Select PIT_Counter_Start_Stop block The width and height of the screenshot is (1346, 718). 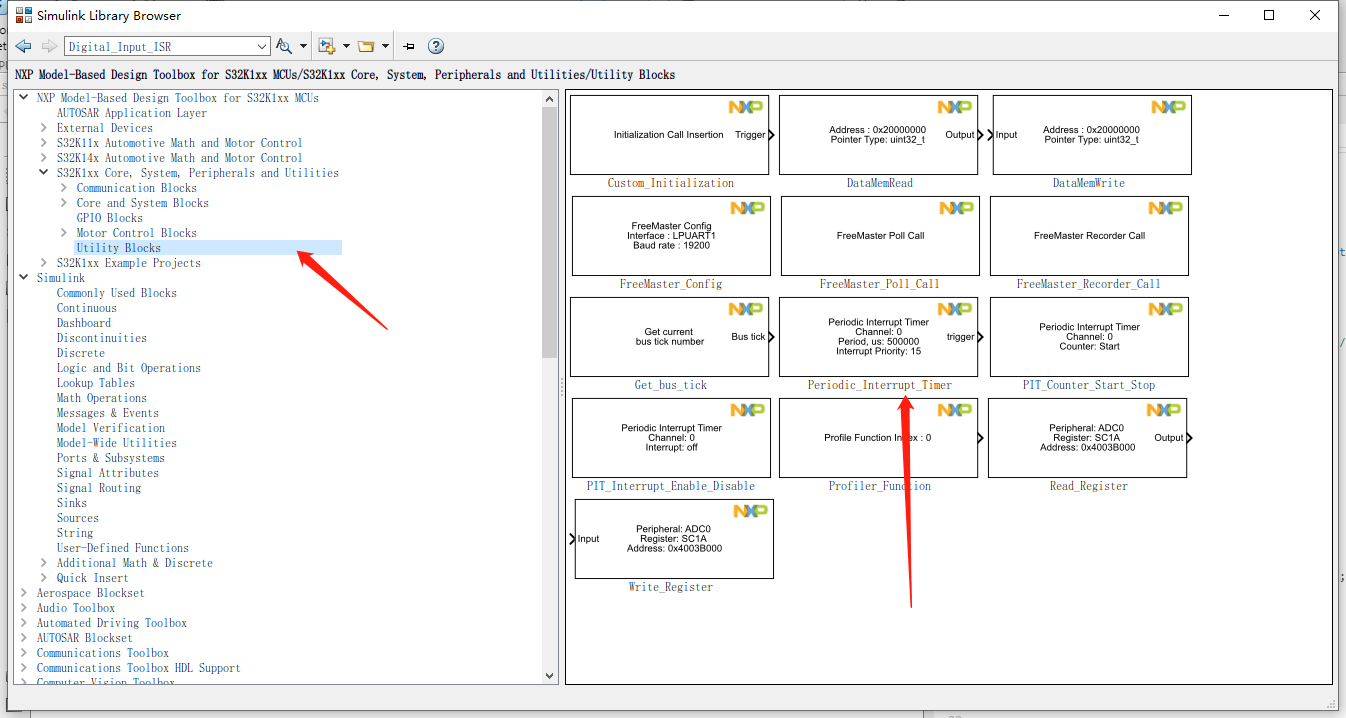coord(1089,337)
